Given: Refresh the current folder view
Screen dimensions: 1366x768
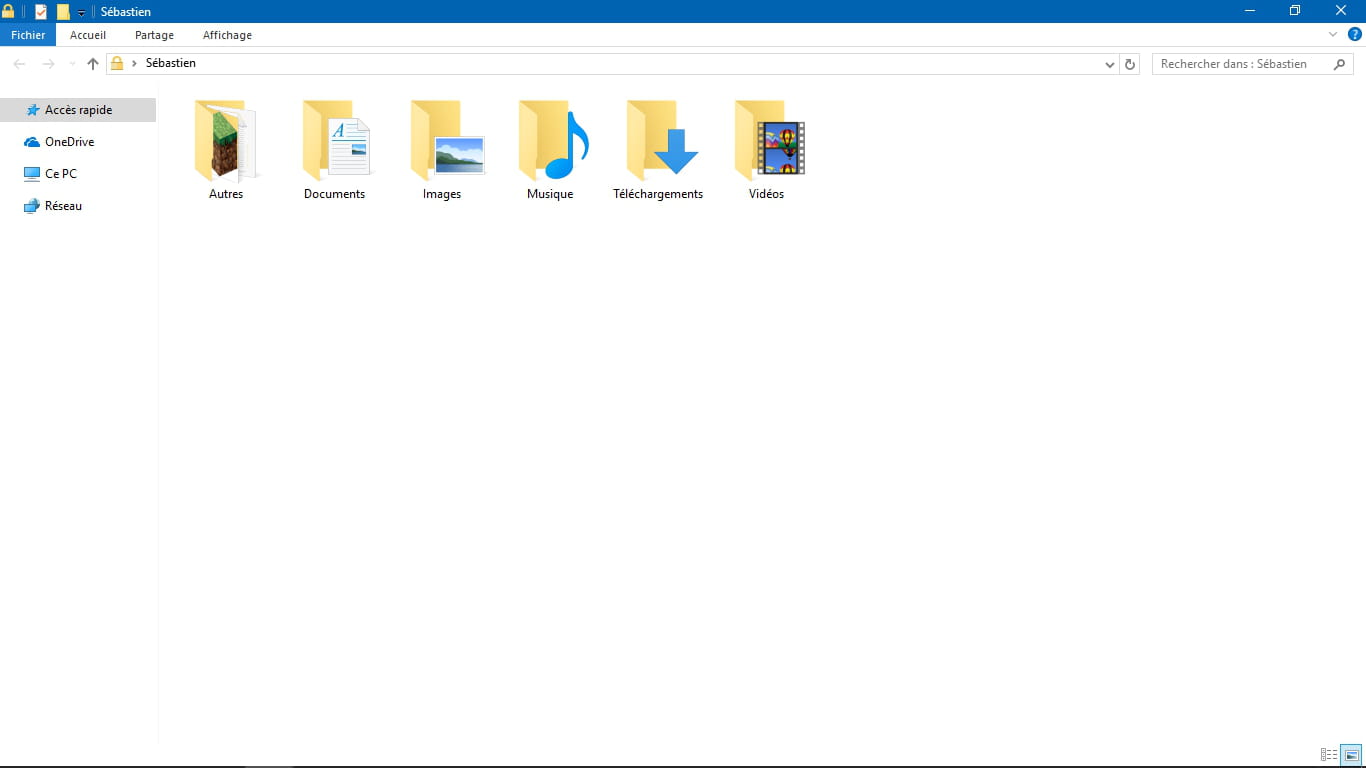Looking at the screenshot, I should coord(1130,64).
